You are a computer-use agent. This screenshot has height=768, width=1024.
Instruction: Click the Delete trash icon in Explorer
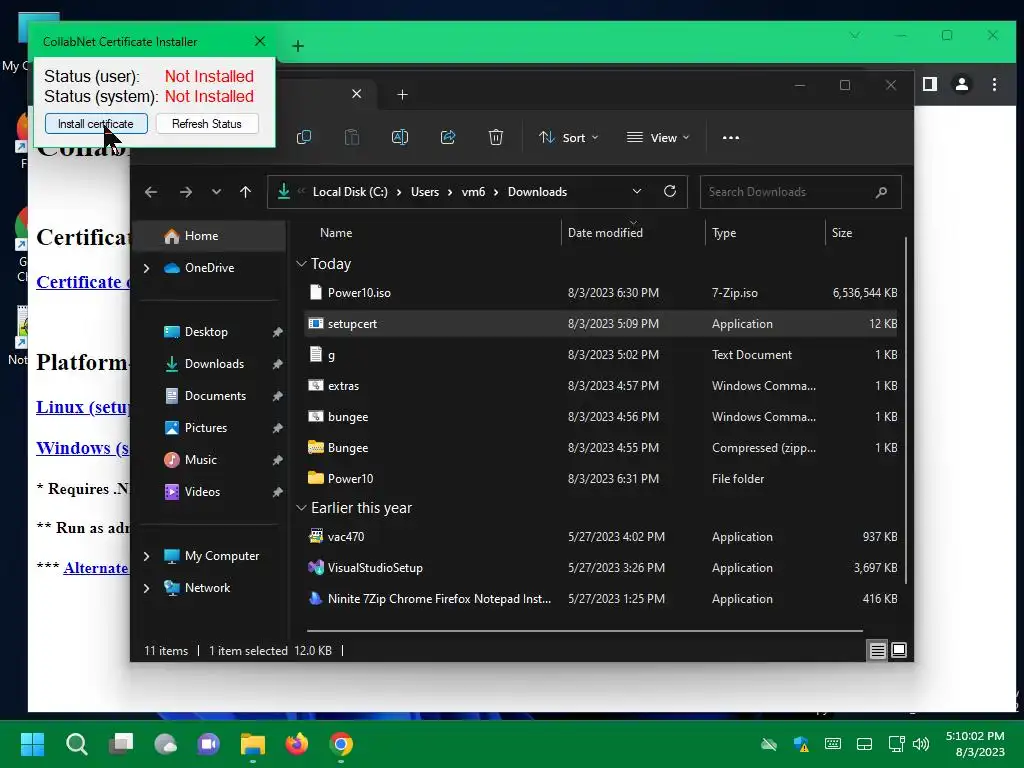(496, 137)
